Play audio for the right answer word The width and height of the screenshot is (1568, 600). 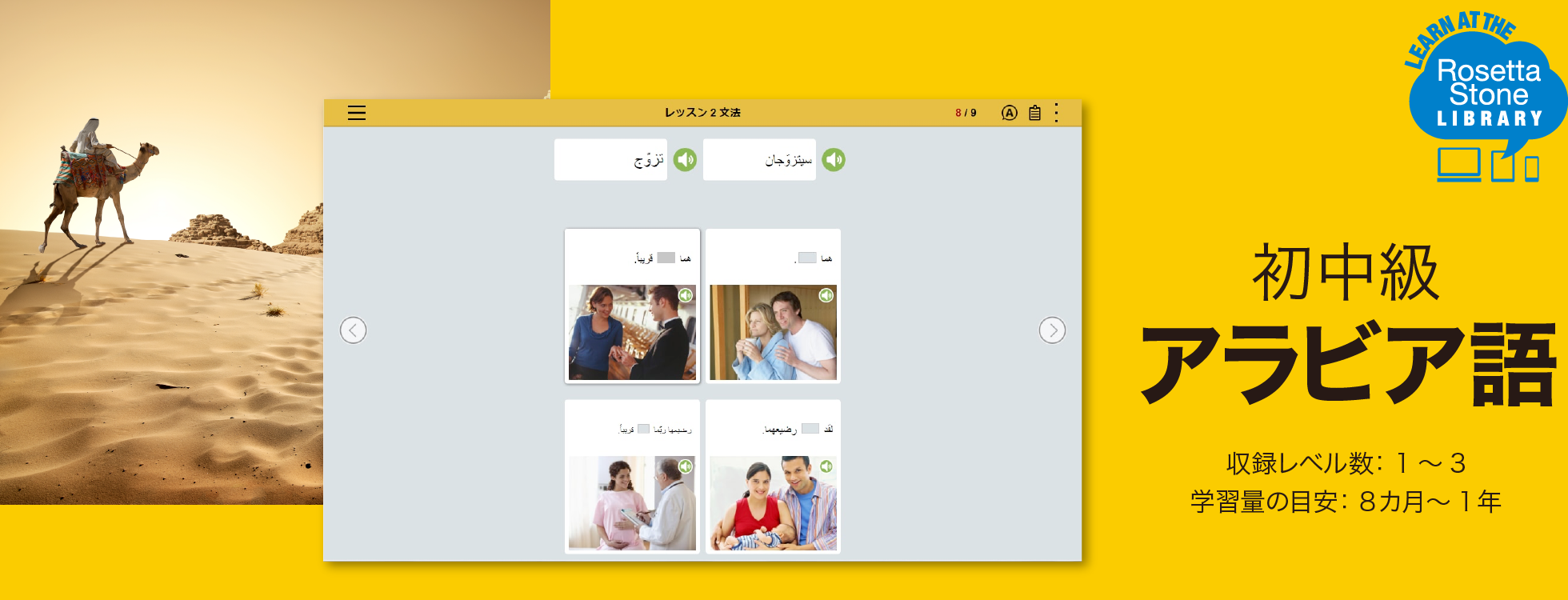click(834, 160)
